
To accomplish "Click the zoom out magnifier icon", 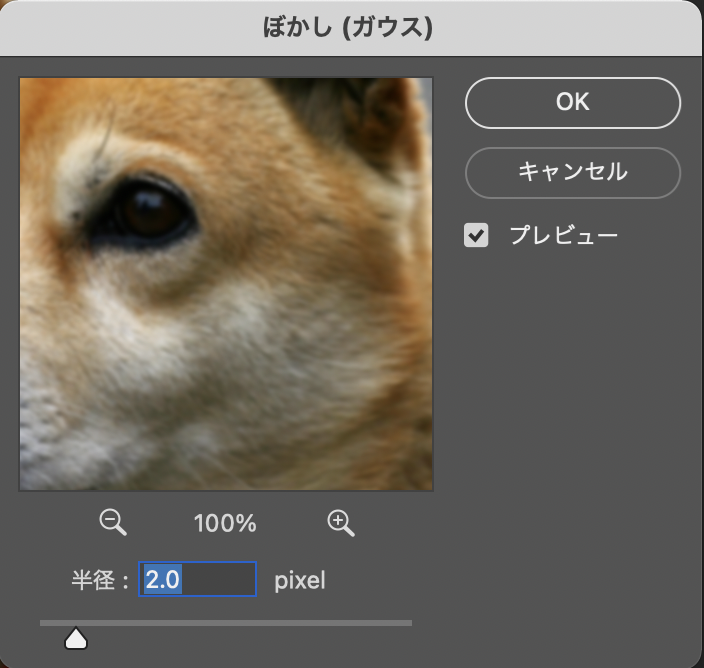I will click(x=113, y=521).
